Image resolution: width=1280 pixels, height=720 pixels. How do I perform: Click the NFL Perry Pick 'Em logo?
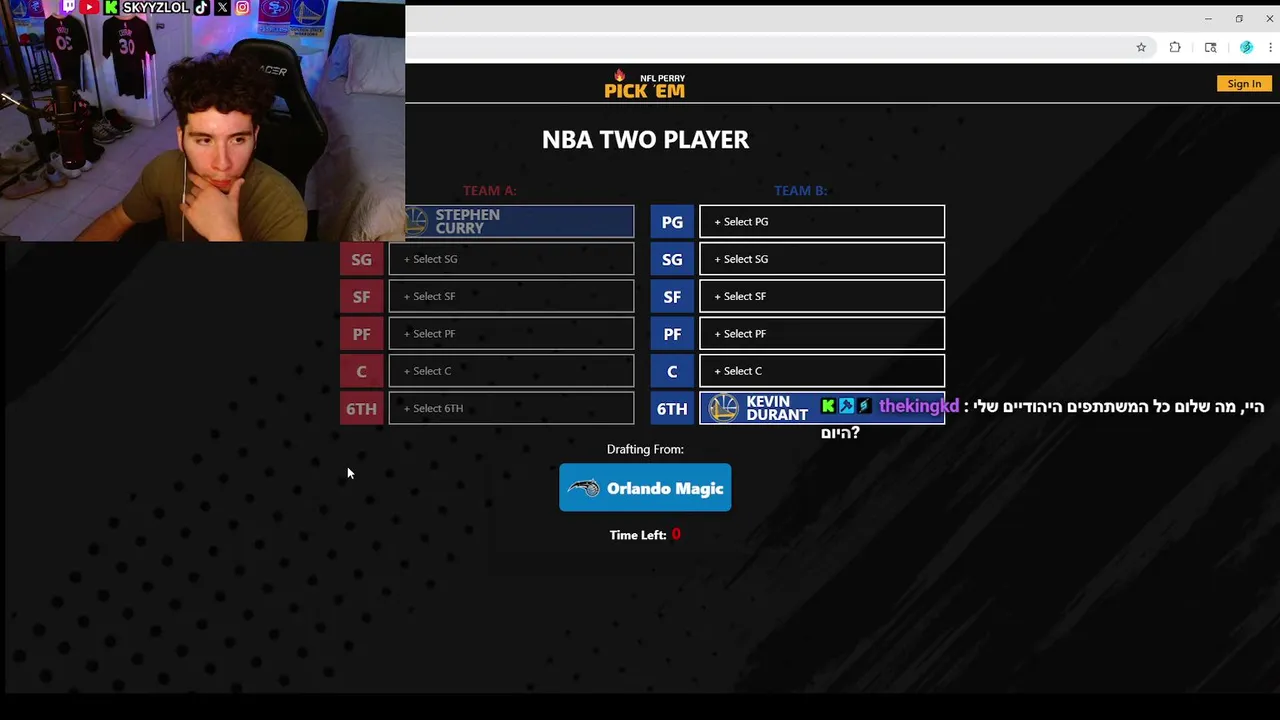pyautogui.click(x=645, y=84)
